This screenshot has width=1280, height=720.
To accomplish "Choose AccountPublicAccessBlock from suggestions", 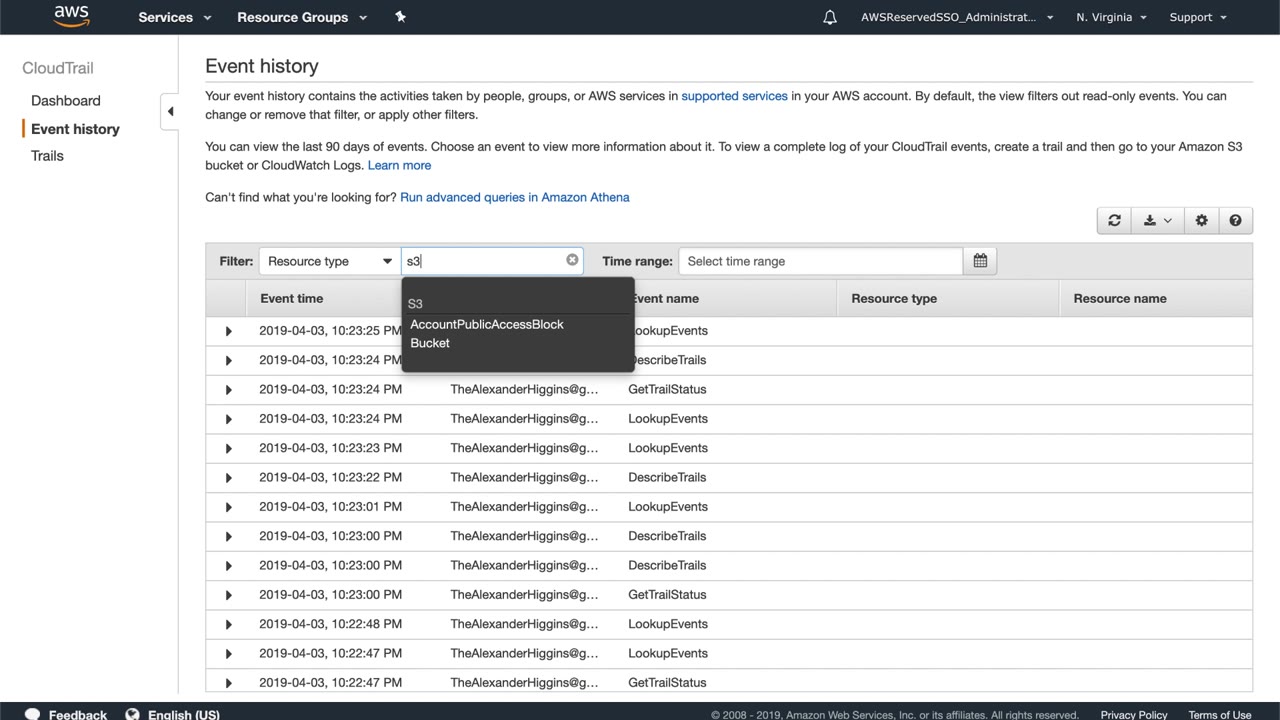I will [x=487, y=324].
